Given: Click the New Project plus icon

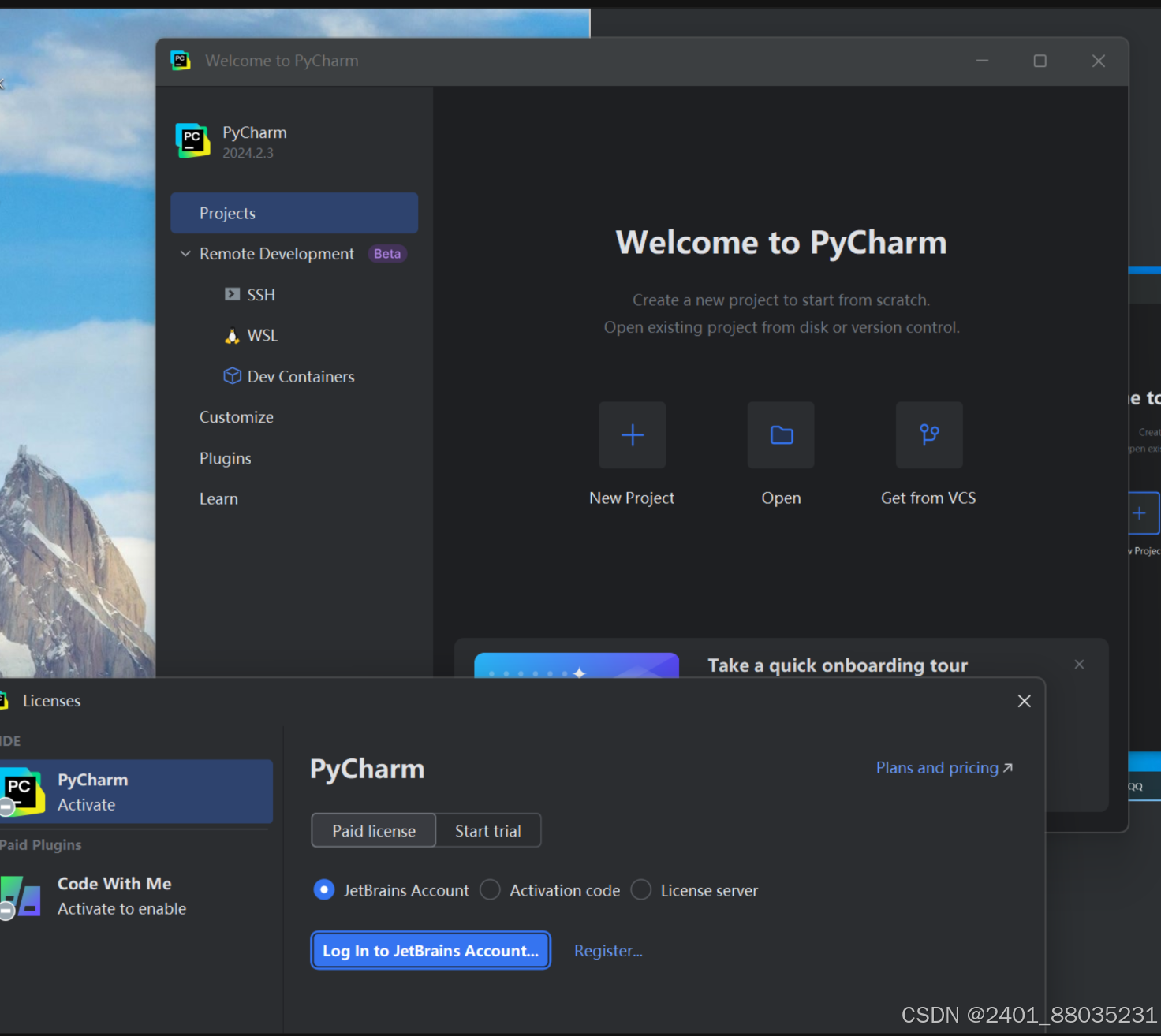Looking at the screenshot, I should (633, 435).
